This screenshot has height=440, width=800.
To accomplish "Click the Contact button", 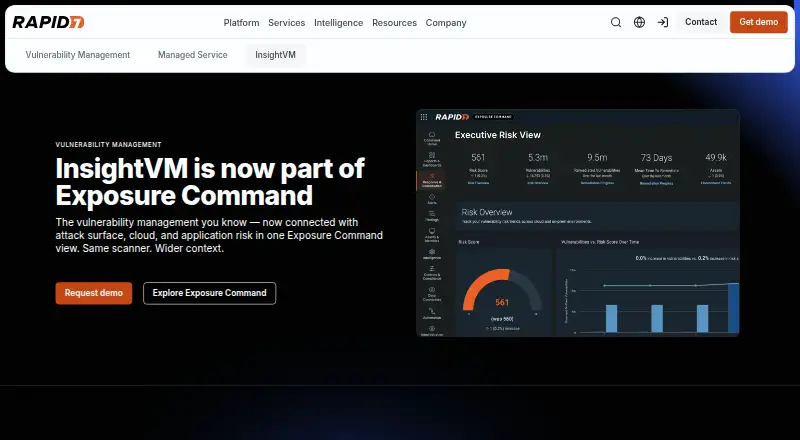I will tap(701, 22).
